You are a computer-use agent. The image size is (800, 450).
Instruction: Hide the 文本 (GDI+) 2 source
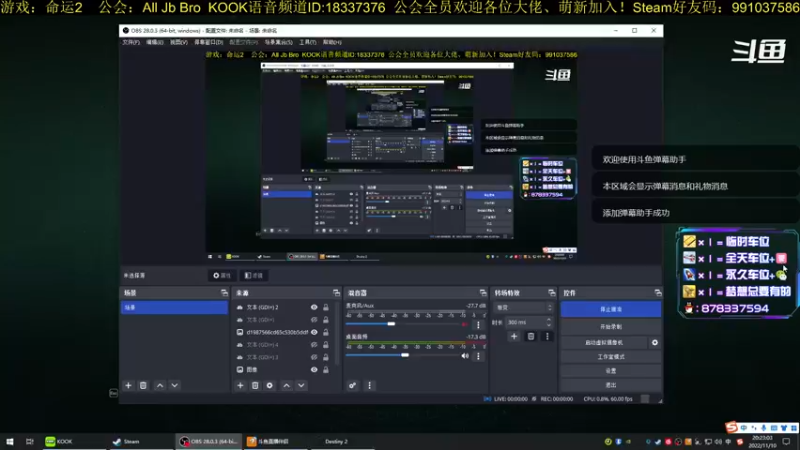click(x=314, y=307)
